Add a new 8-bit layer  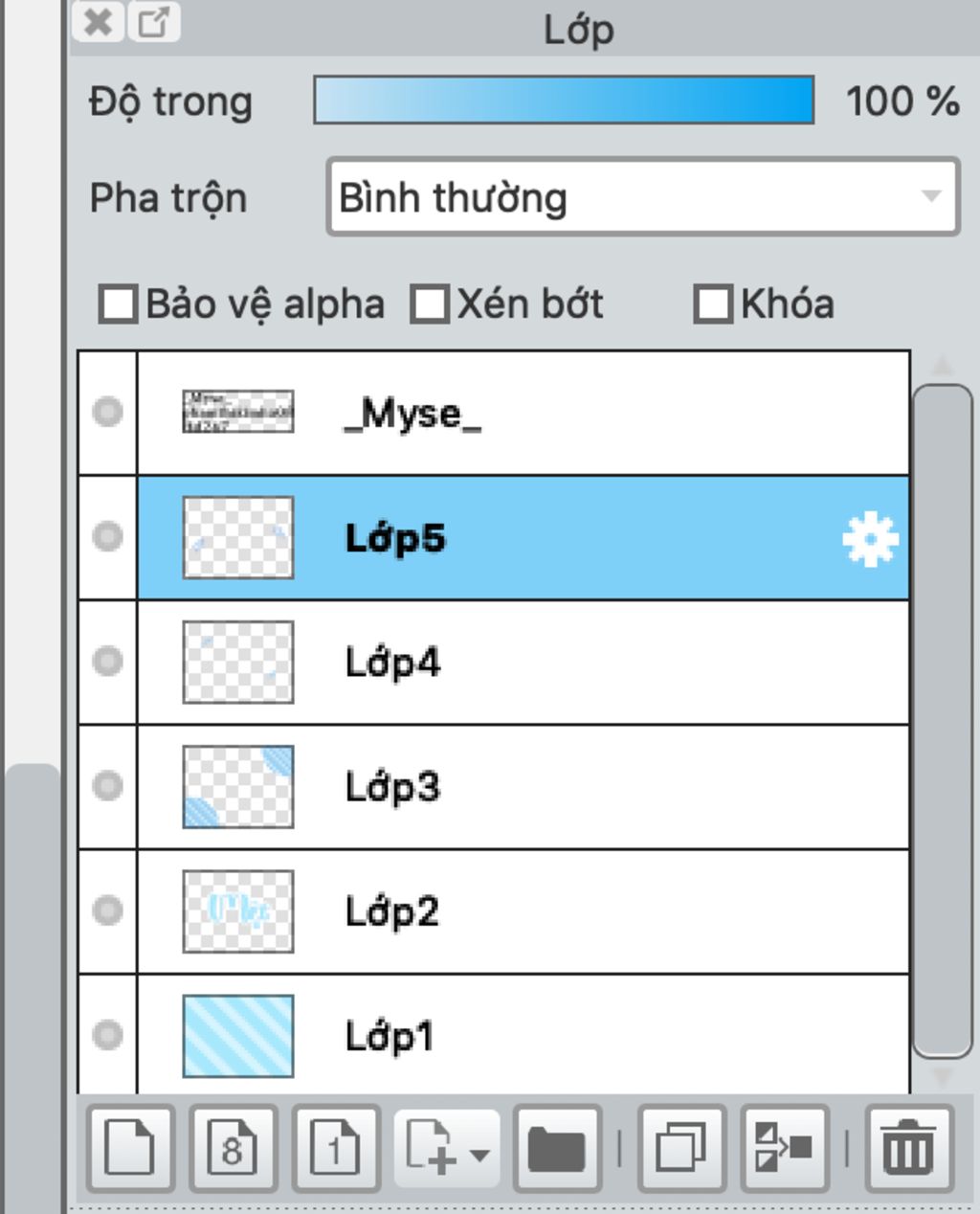pos(233,1148)
